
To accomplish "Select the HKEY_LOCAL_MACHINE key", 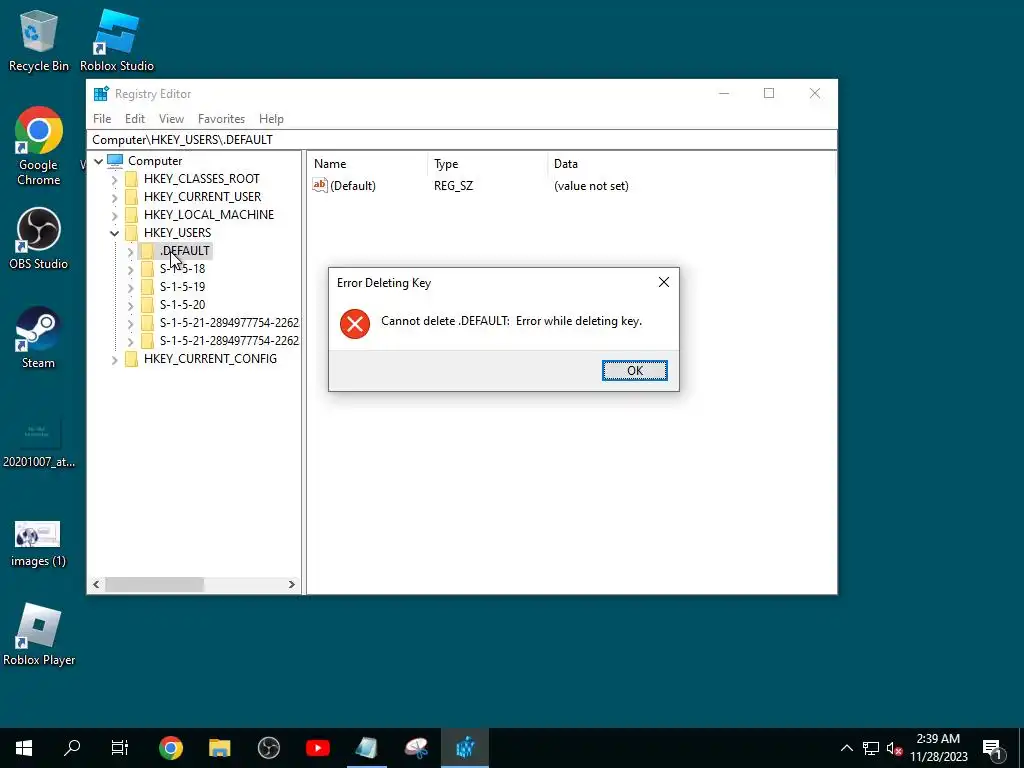I will (x=209, y=215).
